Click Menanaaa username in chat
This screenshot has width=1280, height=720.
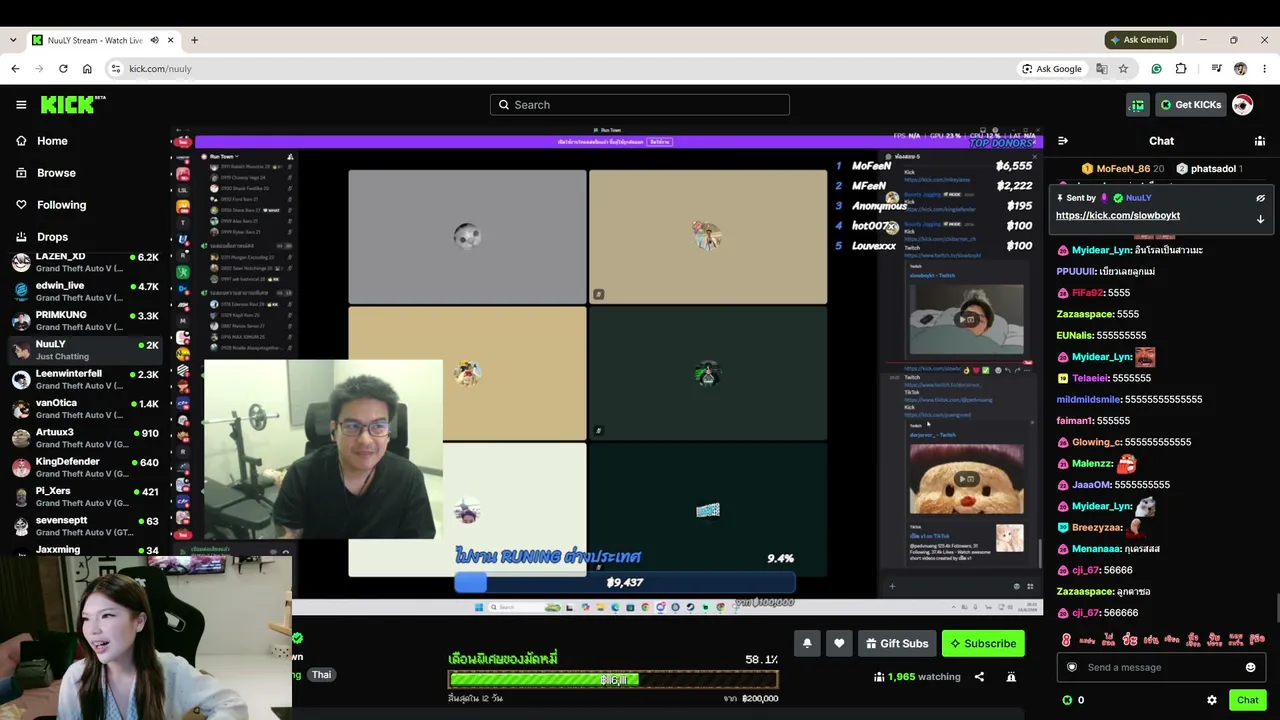pos(1099,549)
